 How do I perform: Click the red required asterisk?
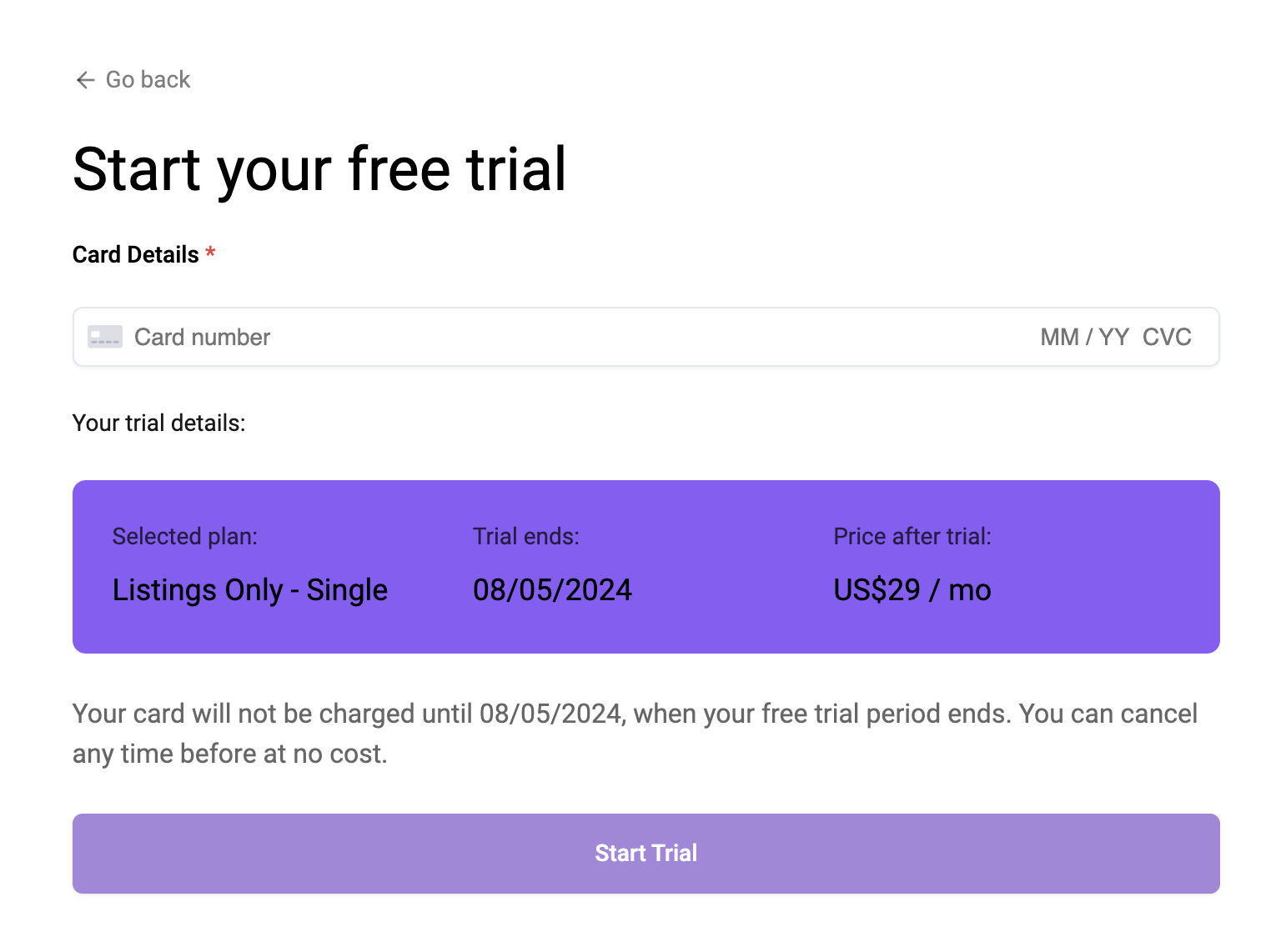coord(211,253)
